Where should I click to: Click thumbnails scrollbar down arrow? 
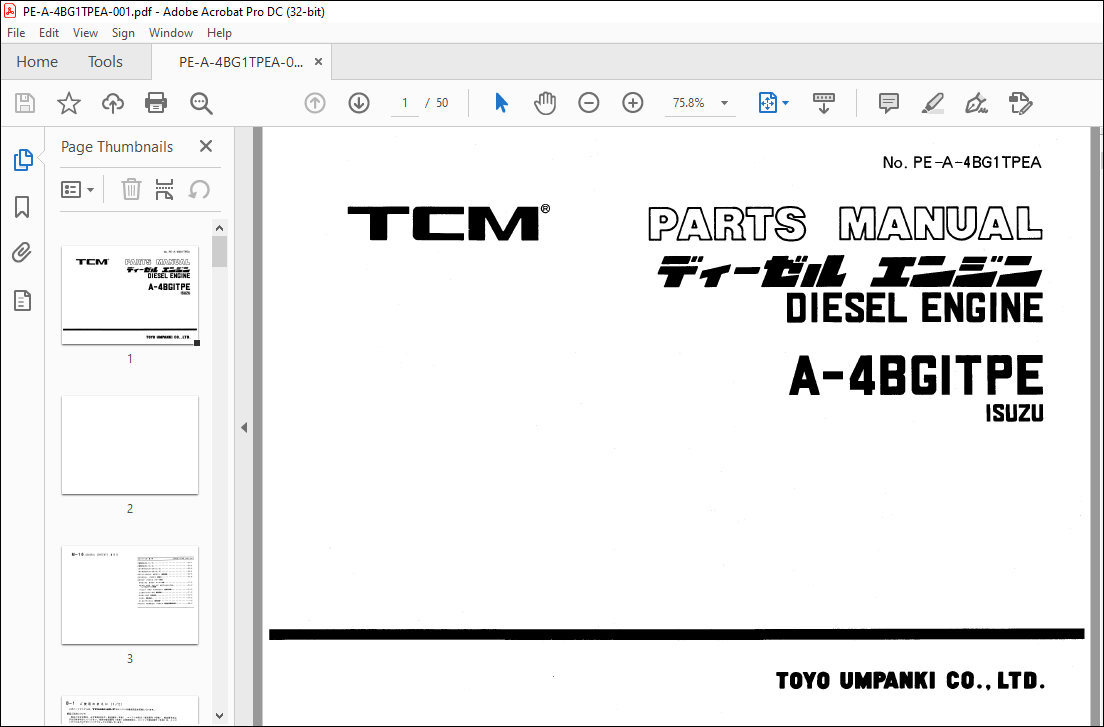click(219, 716)
